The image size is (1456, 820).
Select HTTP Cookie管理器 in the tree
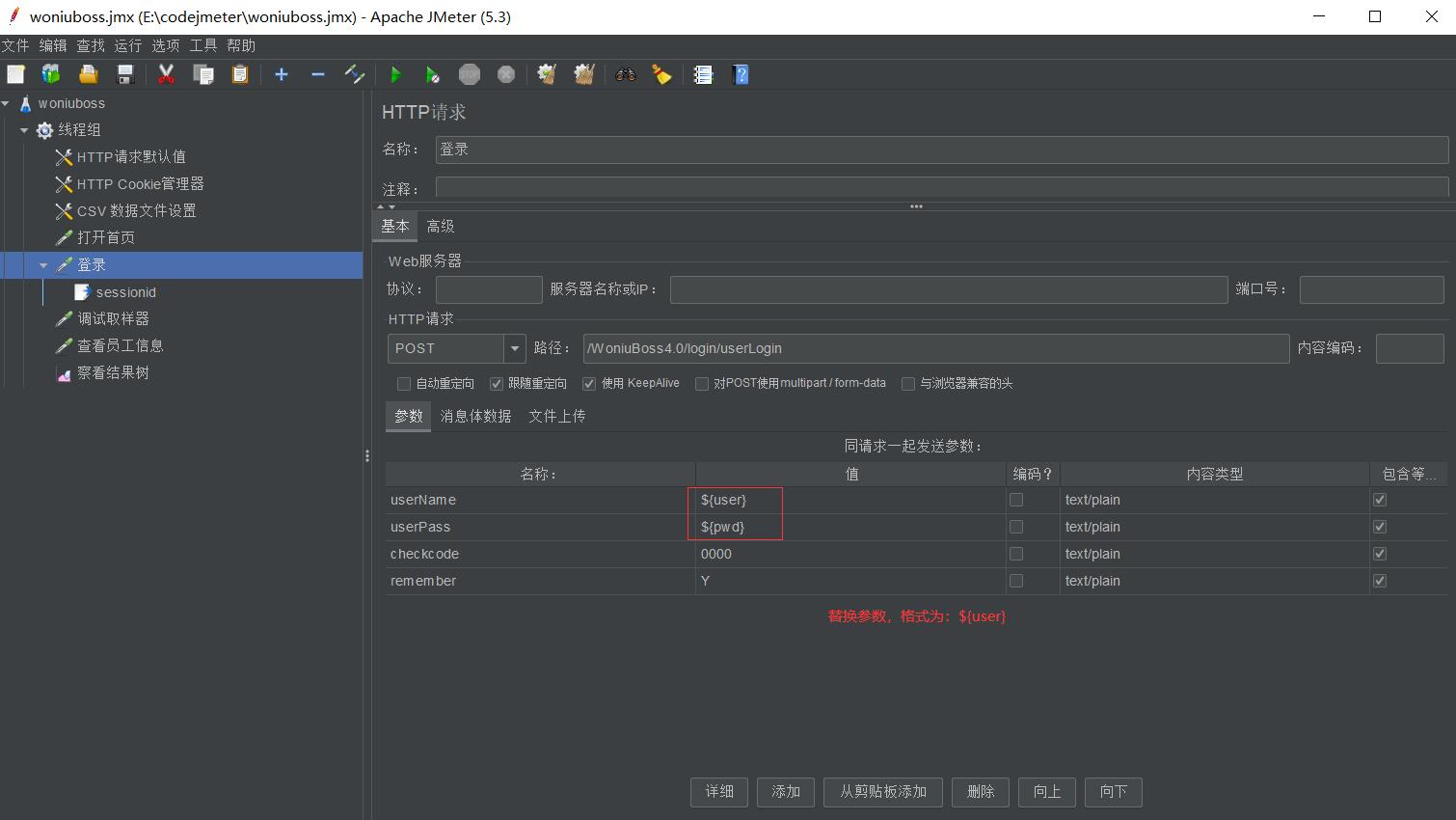tap(141, 183)
